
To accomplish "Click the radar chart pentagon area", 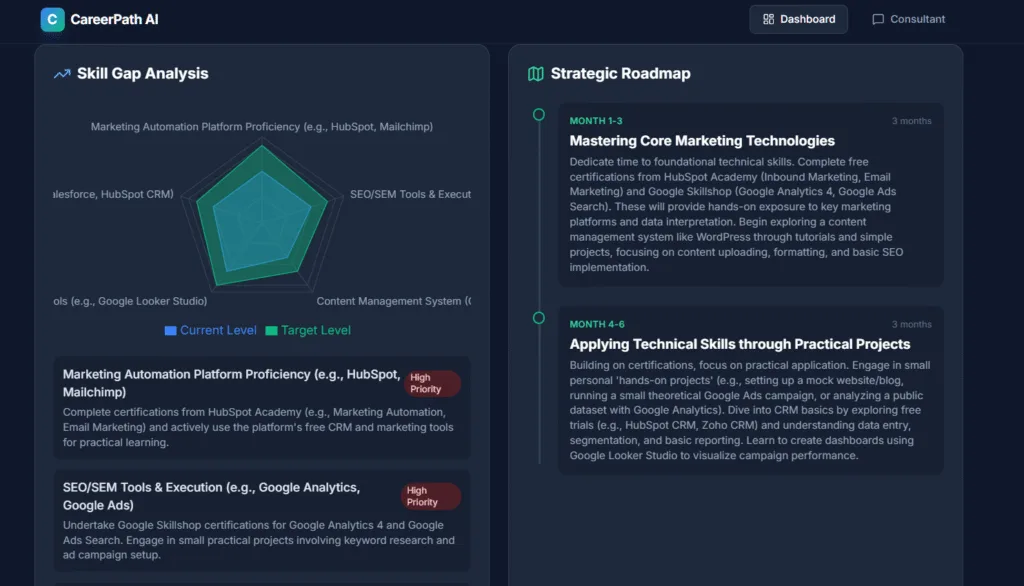I will tap(260, 220).
